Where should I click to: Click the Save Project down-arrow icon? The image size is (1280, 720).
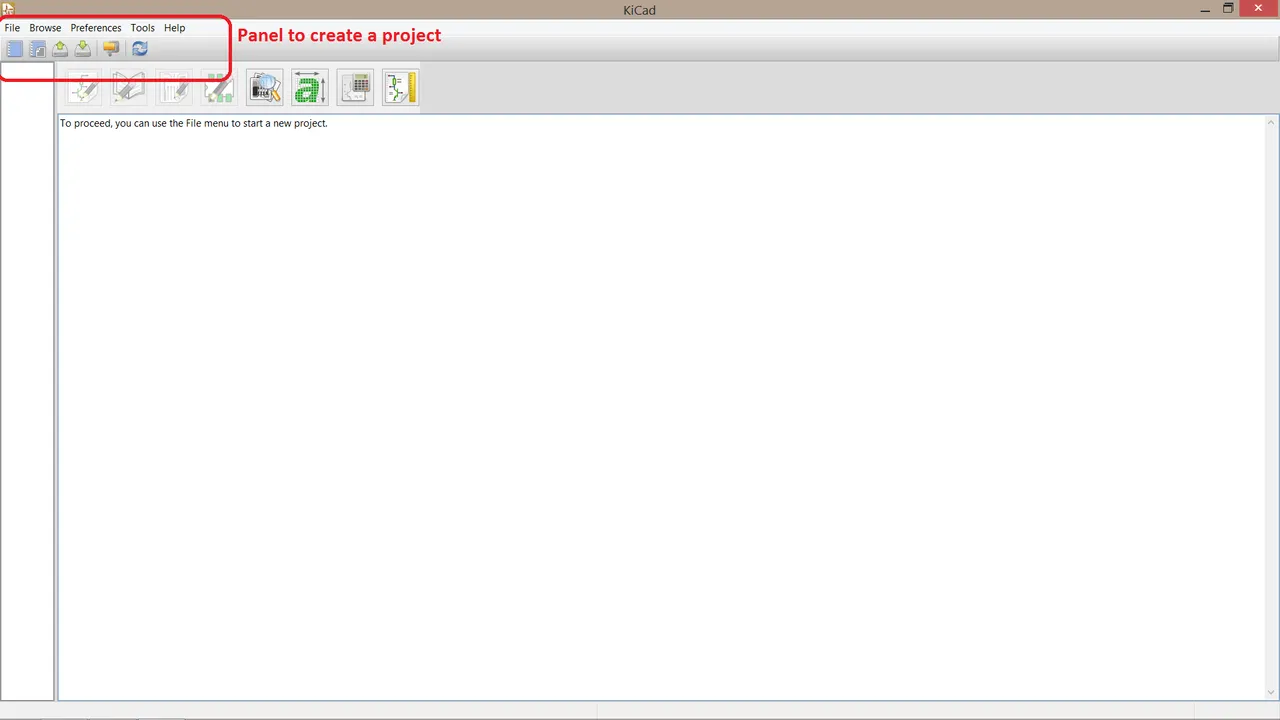pyautogui.click(x=83, y=48)
